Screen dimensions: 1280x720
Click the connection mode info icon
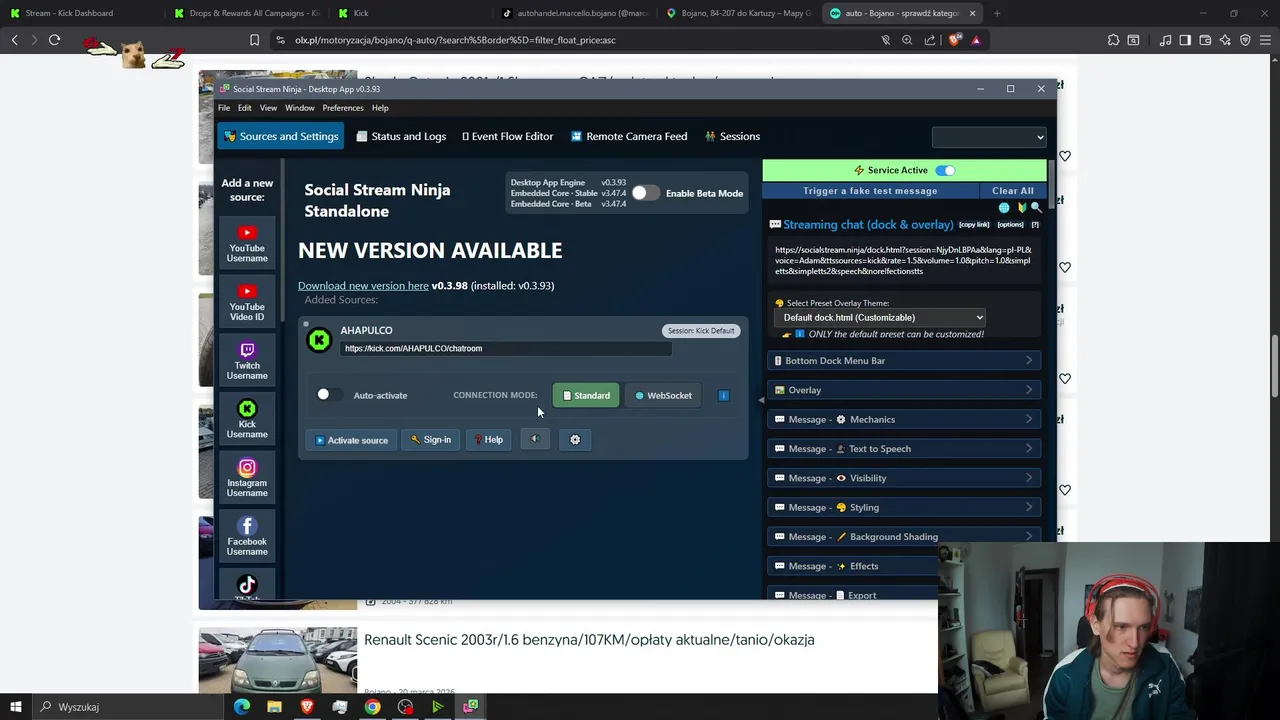click(x=724, y=395)
